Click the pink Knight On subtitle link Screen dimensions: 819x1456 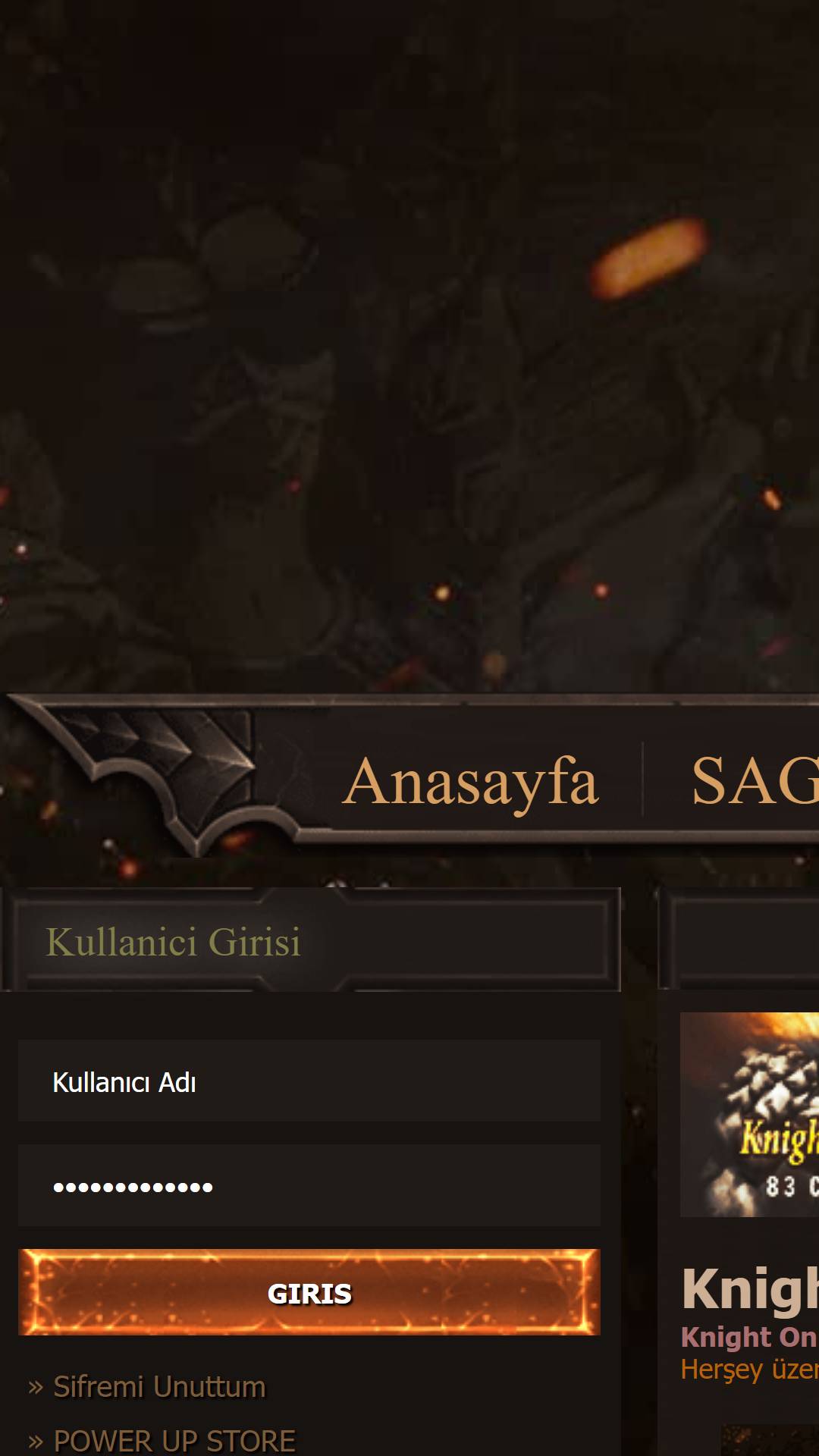click(x=749, y=1337)
